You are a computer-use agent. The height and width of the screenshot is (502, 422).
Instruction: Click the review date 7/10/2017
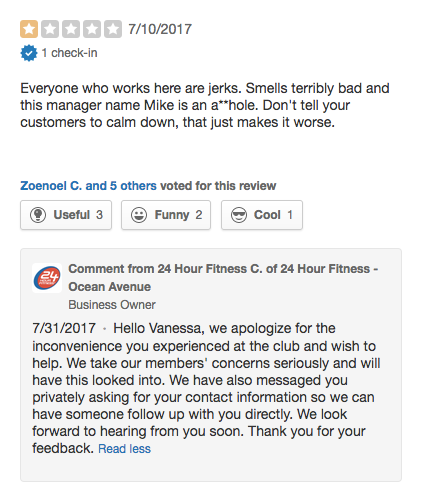click(x=160, y=29)
